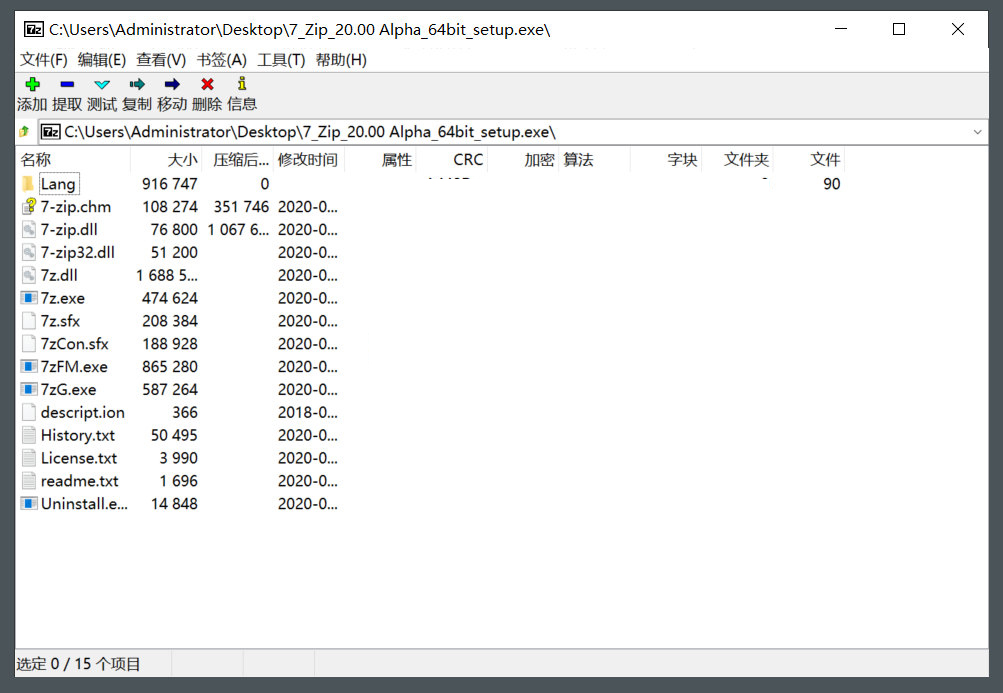
Task: Open the 书签(A) bookmarks menu
Action: (x=221, y=60)
